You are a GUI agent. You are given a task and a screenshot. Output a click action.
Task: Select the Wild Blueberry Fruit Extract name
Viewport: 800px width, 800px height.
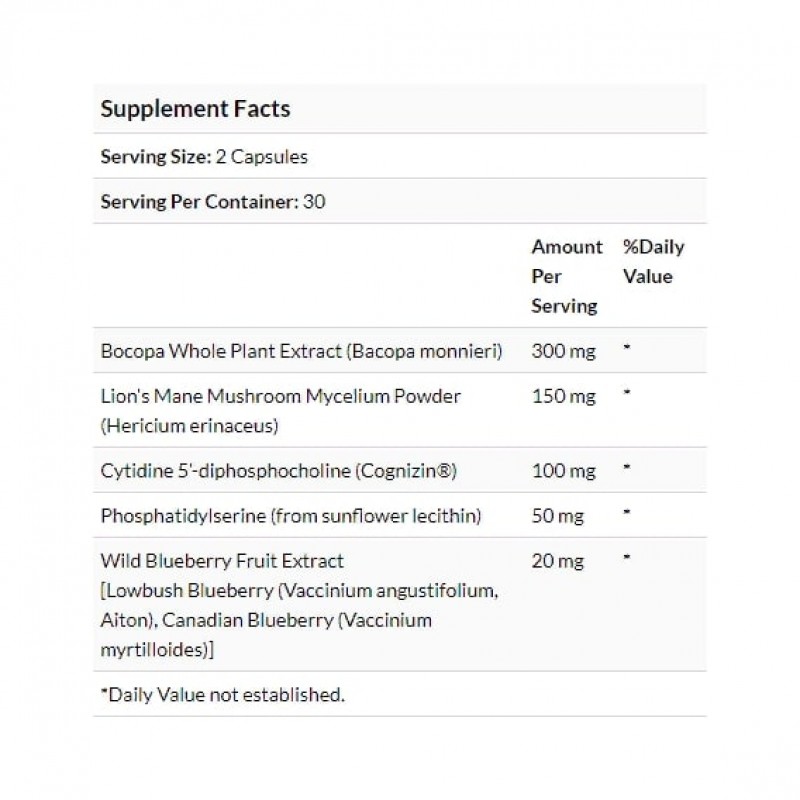pos(222,560)
